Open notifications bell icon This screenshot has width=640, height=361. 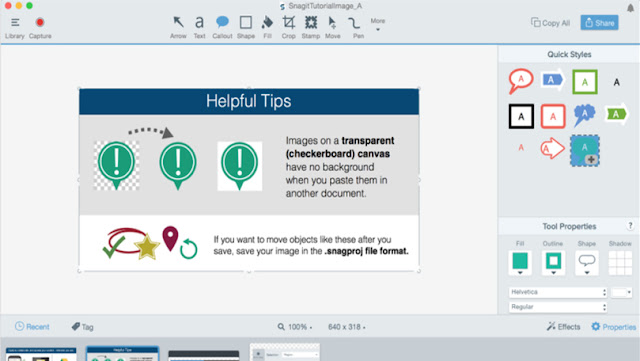tap(631, 8)
